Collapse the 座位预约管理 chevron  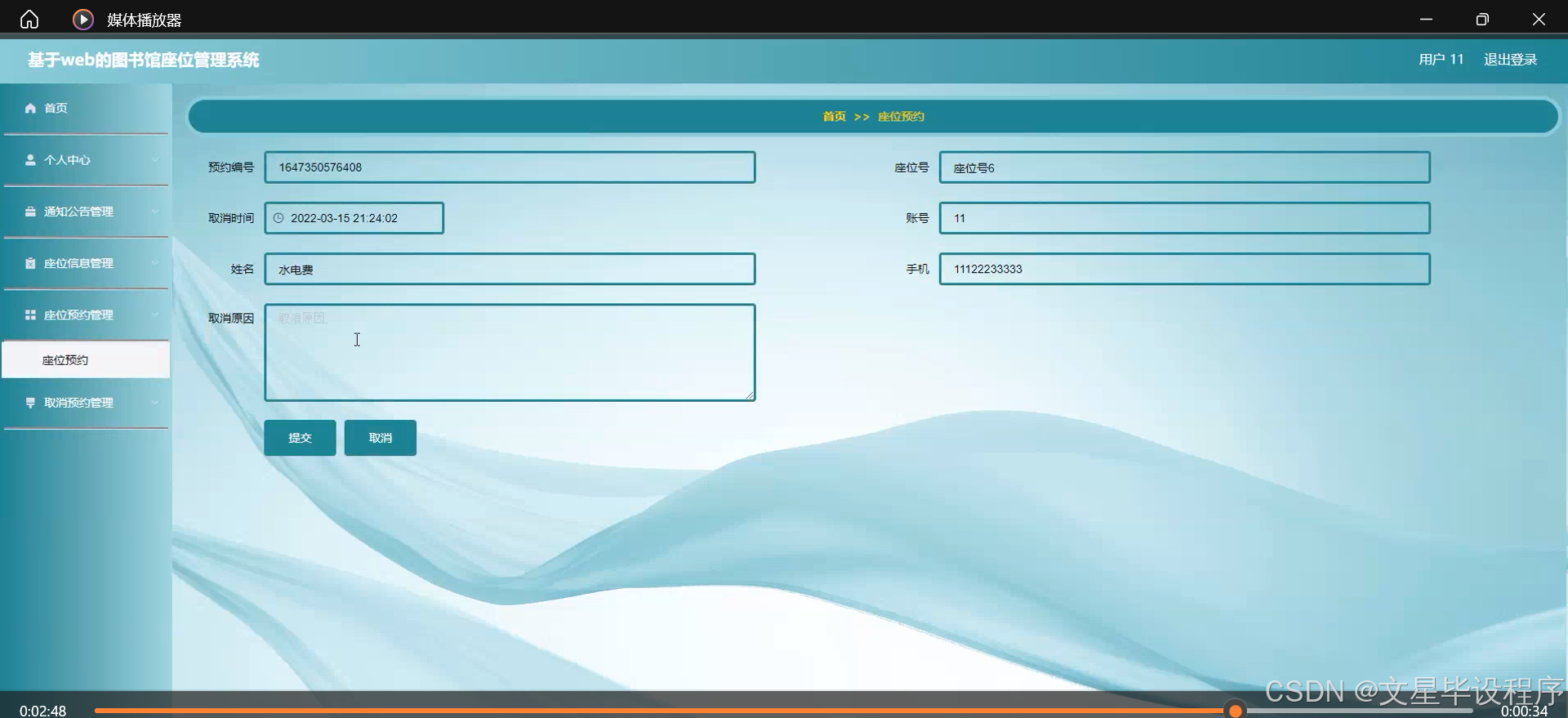[x=155, y=314]
